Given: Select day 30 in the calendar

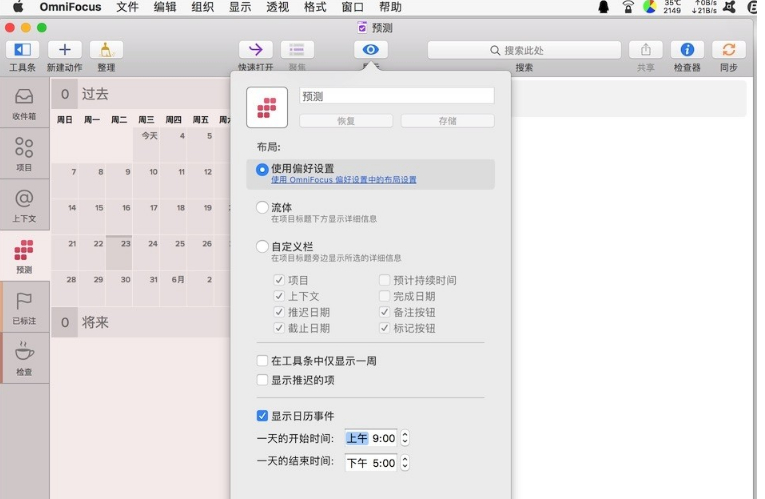Looking at the screenshot, I should point(119,289).
